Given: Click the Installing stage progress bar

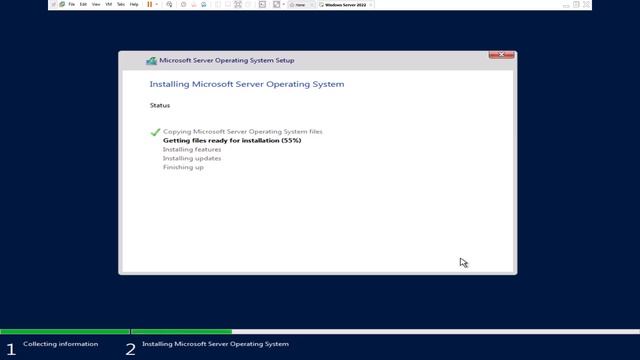Looking at the screenshot, I should [x=385, y=331].
